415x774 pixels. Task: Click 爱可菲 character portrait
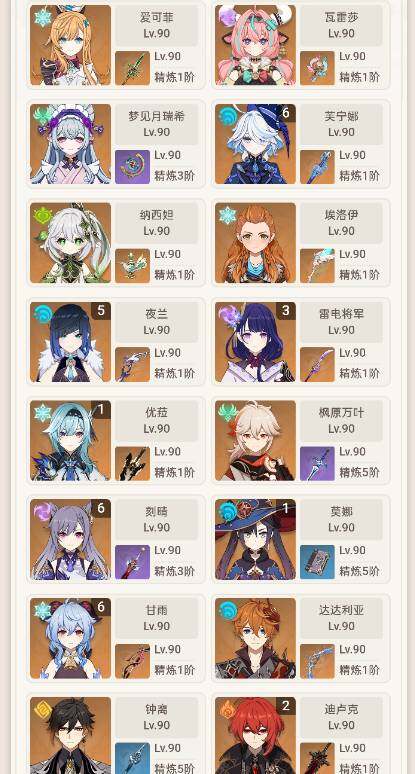pyautogui.click(x=71, y=45)
